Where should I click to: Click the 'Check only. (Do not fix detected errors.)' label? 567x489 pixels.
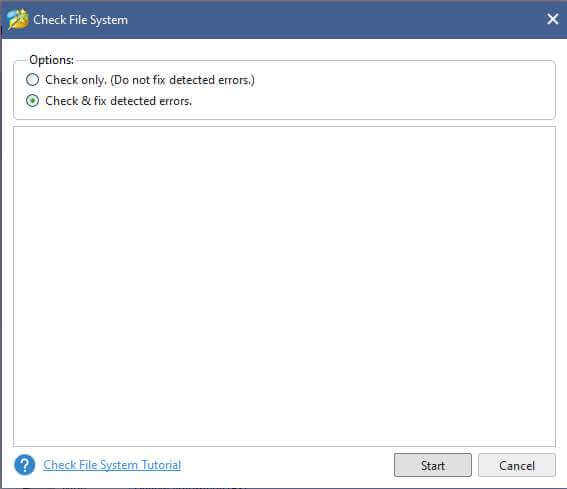click(150, 80)
